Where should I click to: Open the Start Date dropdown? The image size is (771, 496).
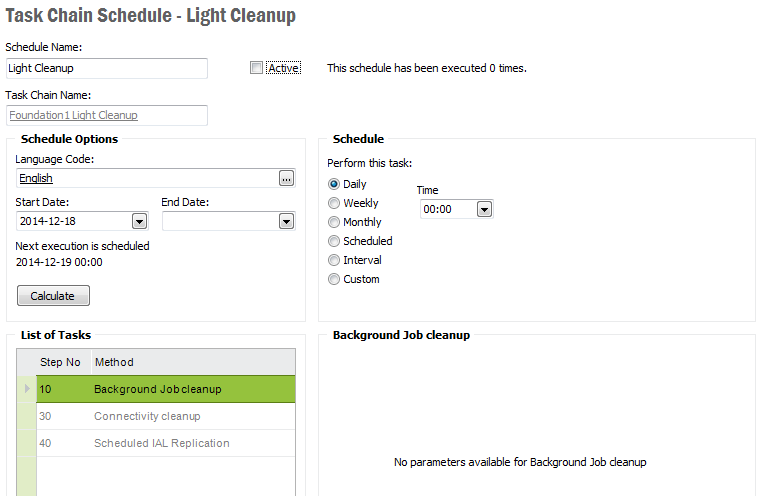(x=139, y=221)
